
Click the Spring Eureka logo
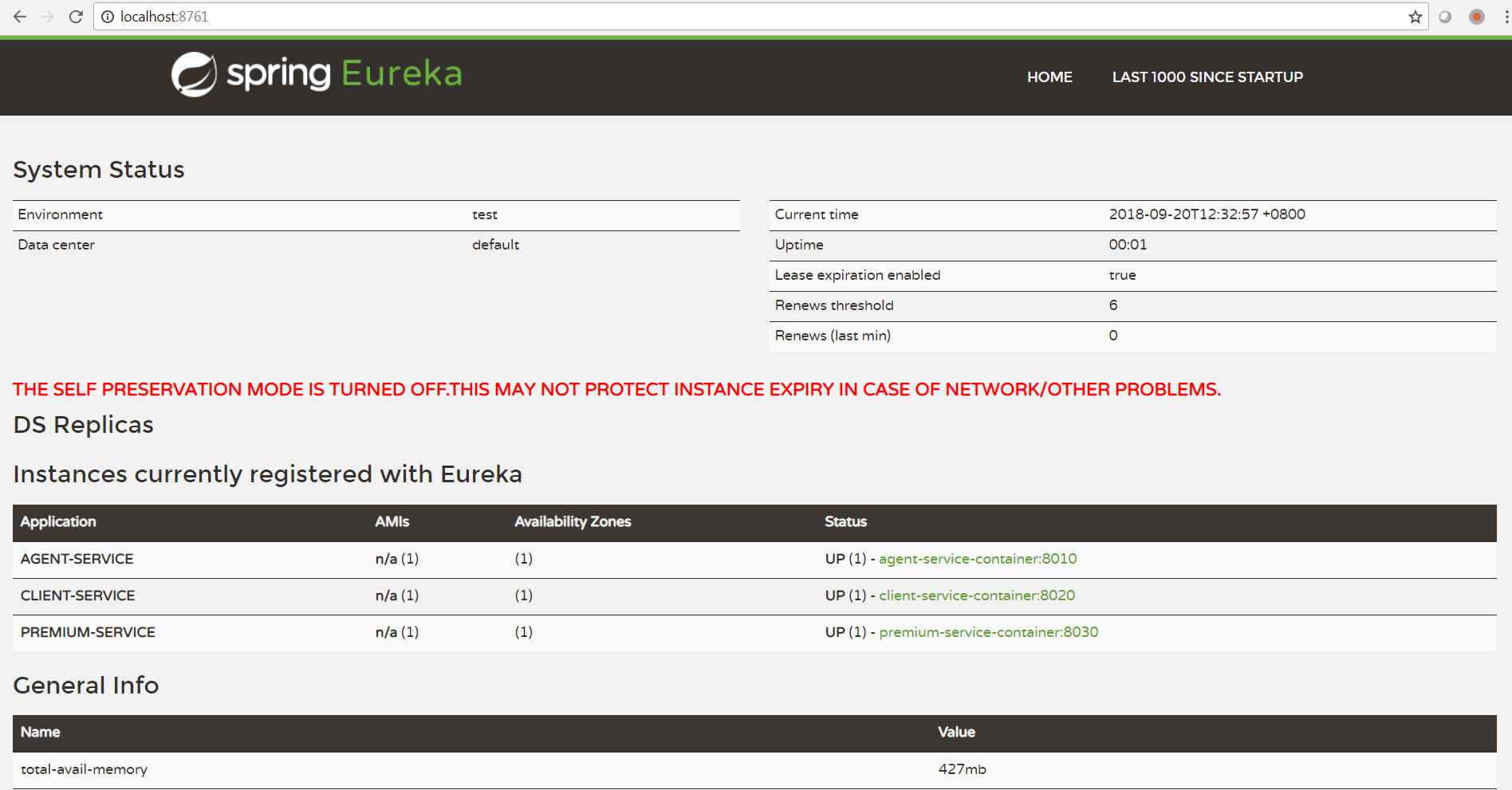[317, 74]
